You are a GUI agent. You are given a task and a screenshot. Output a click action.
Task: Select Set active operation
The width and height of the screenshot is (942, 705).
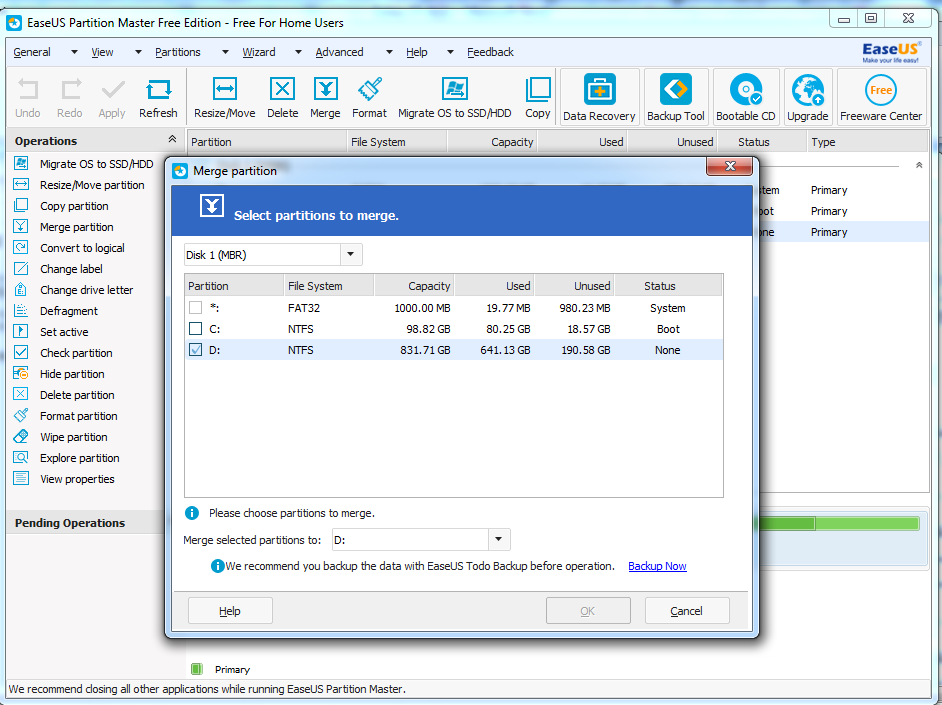pos(64,332)
